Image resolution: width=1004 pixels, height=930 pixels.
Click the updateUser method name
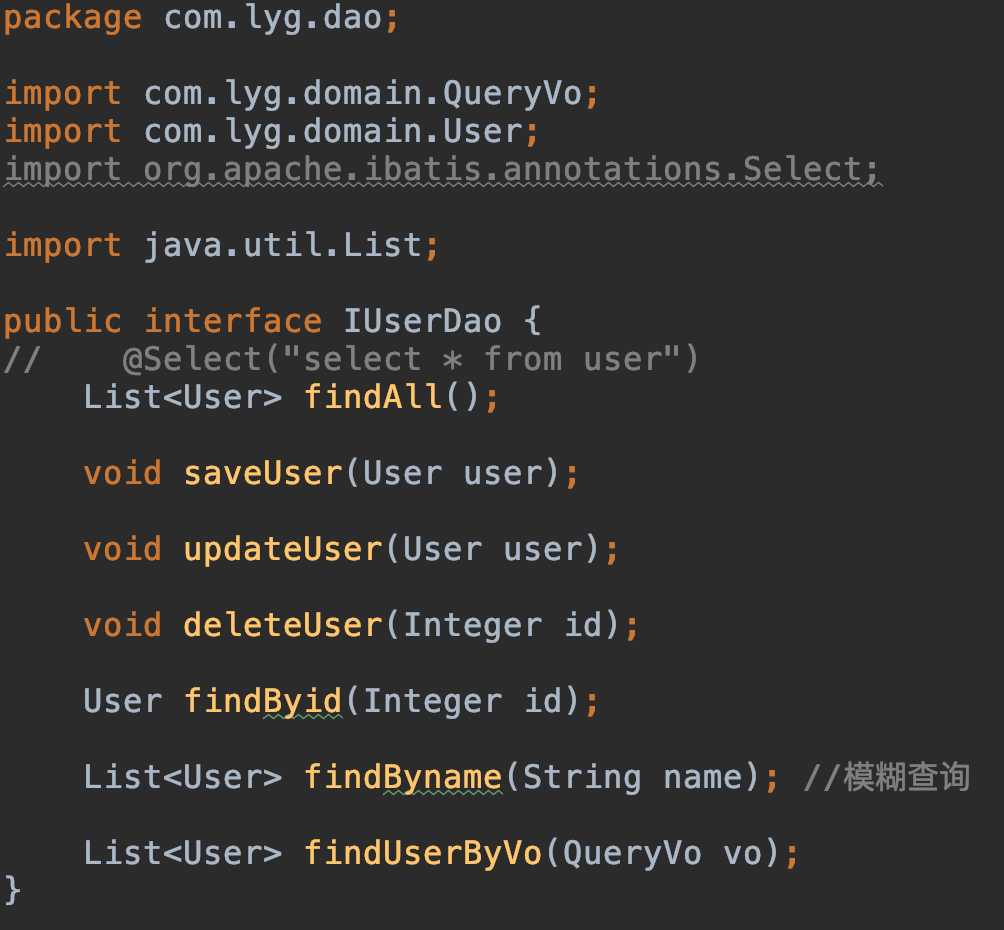tap(283, 549)
